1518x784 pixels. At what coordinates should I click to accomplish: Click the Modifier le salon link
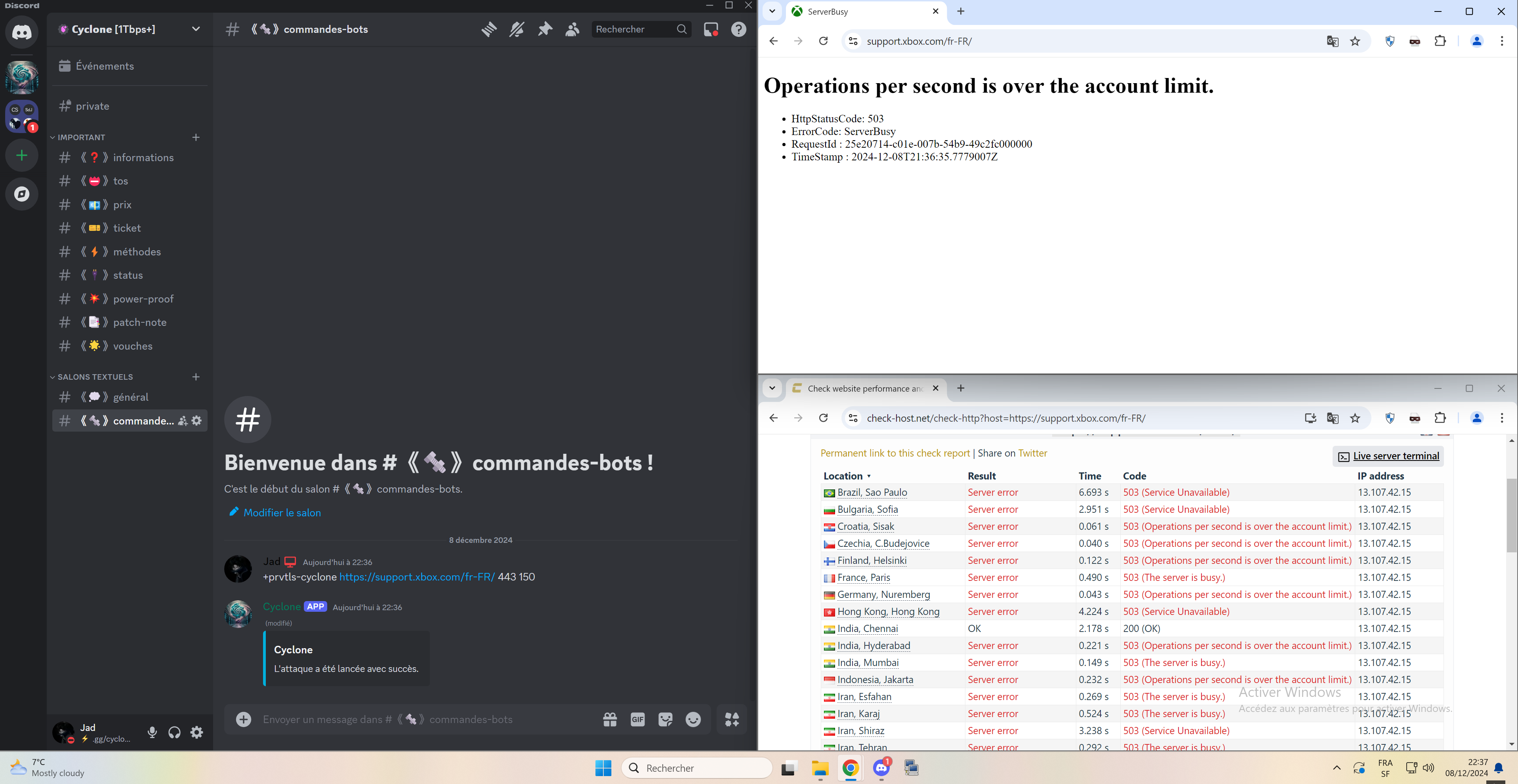pos(282,512)
